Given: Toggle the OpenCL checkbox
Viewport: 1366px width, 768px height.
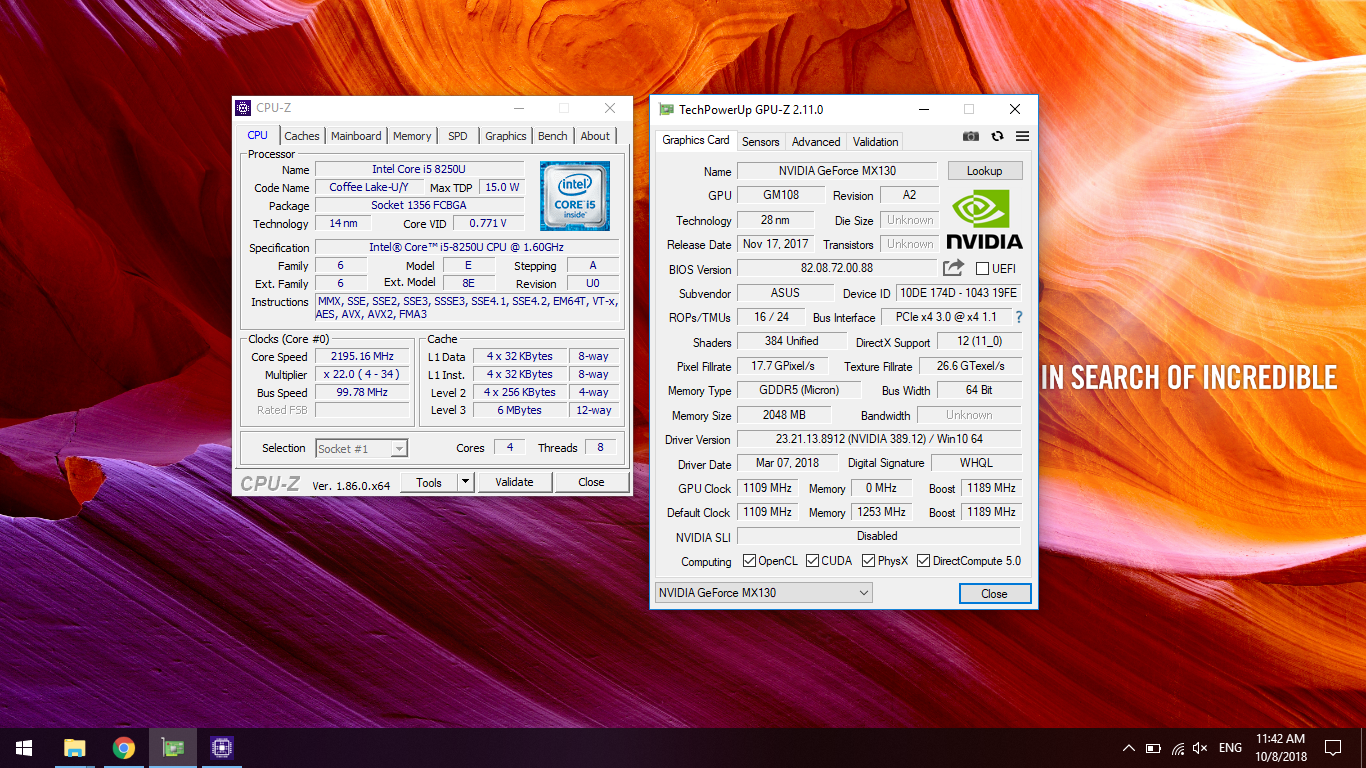Looking at the screenshot, I should (x=749, y=561).
